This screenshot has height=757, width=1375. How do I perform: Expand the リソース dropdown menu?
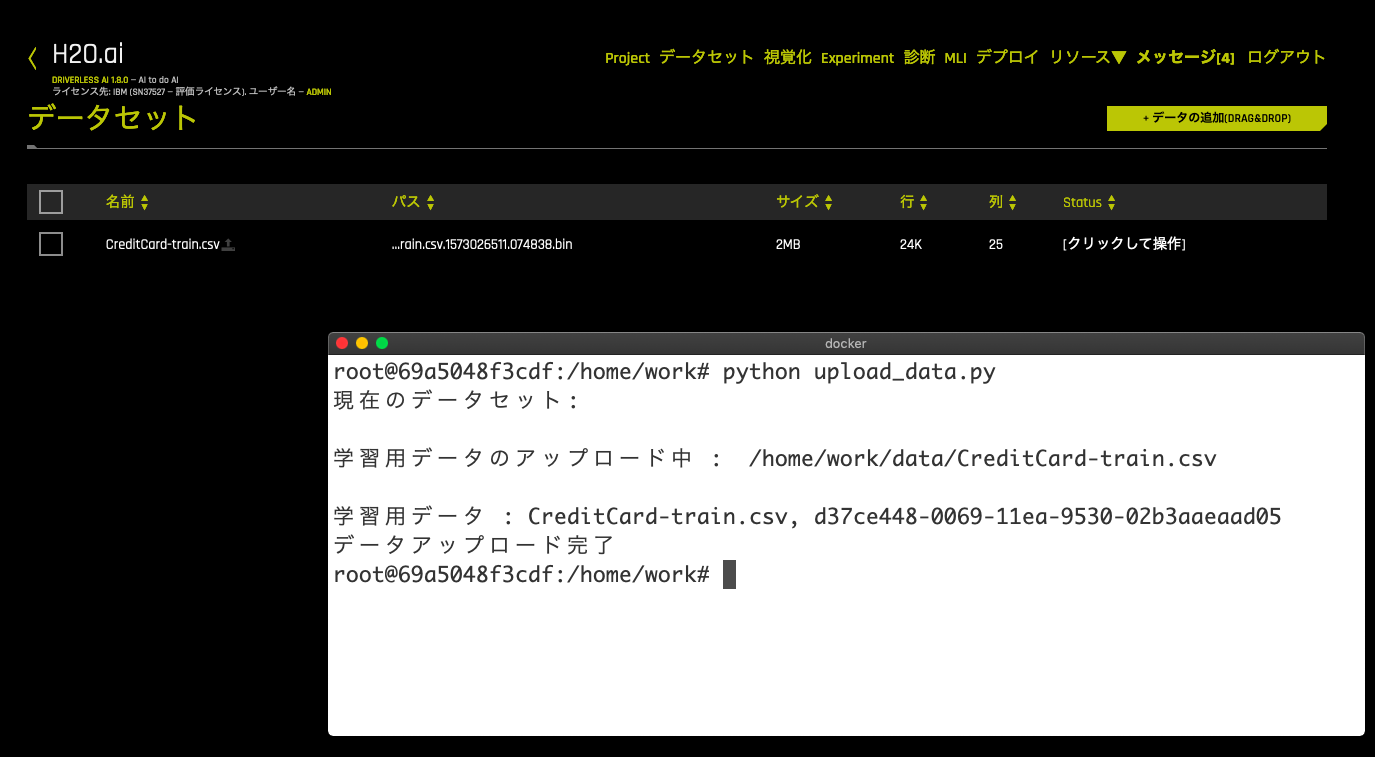pos(1088,57)
